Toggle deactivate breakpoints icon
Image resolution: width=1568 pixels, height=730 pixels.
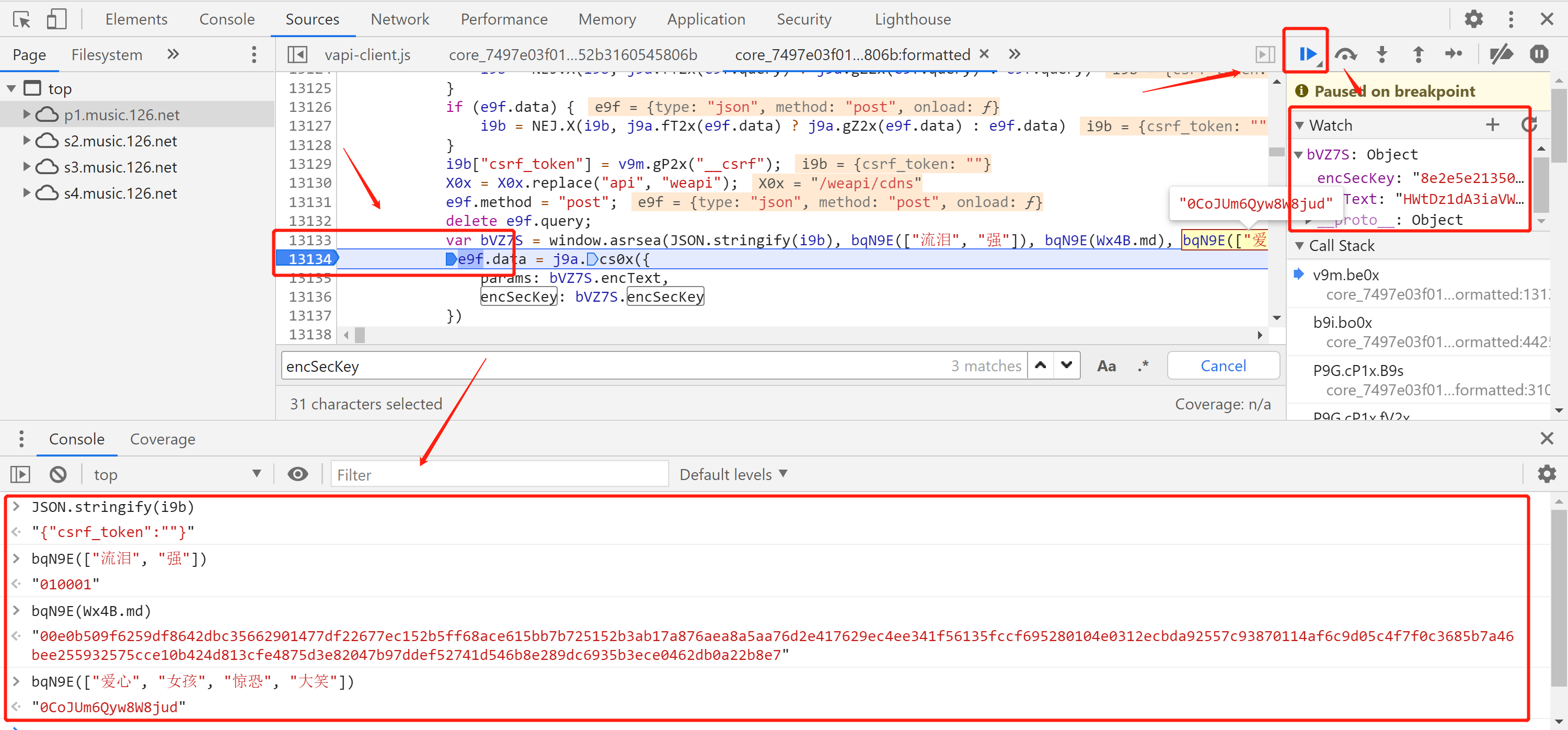point(1501,54)
